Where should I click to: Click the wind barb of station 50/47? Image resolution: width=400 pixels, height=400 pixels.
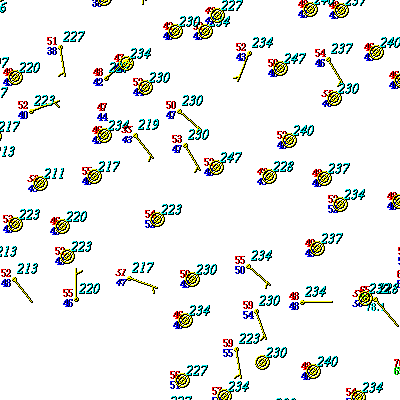(190, 120)
